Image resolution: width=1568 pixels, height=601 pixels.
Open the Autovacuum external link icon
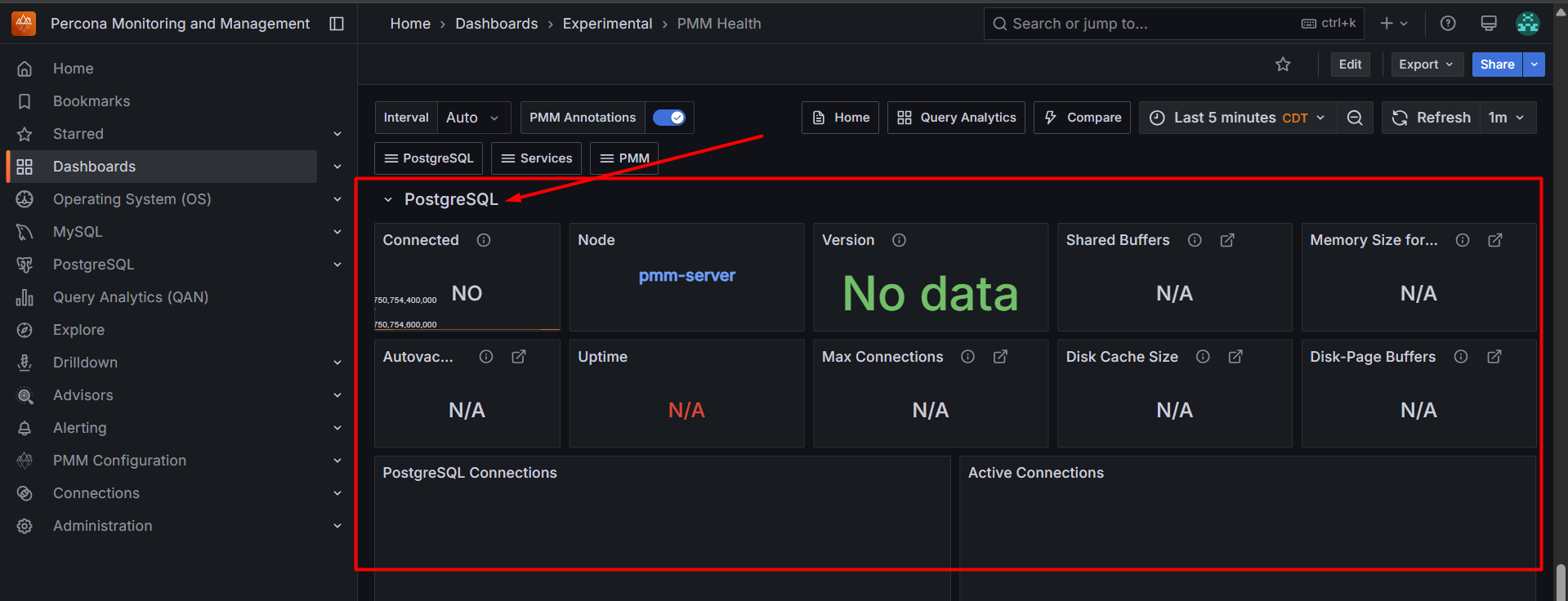pyautogui.click(x=519, y=357)
